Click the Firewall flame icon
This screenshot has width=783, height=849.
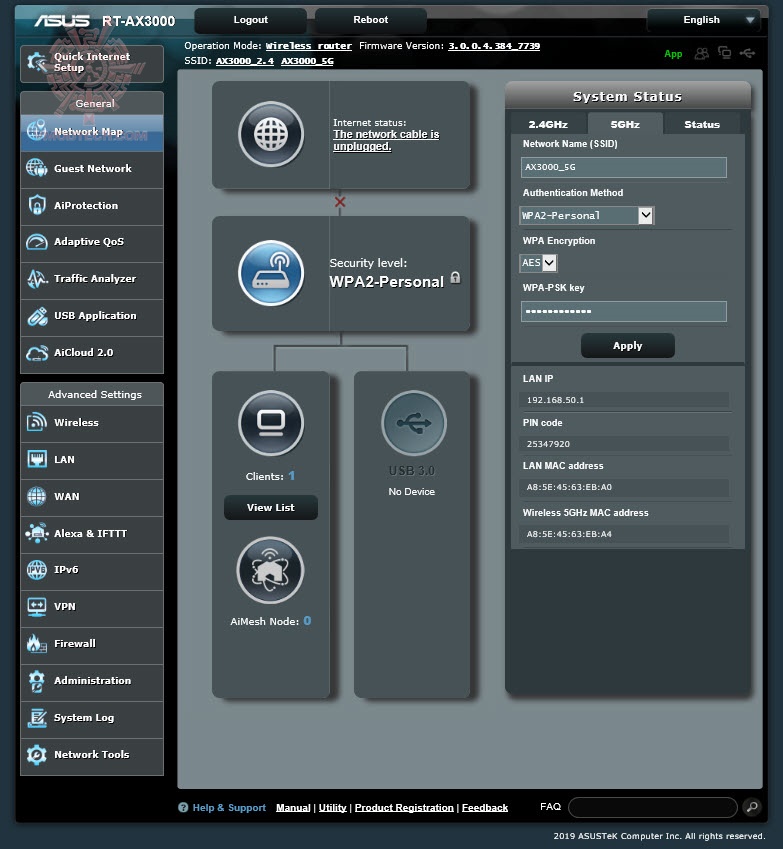pyautogui.click(x=37, y=644)
